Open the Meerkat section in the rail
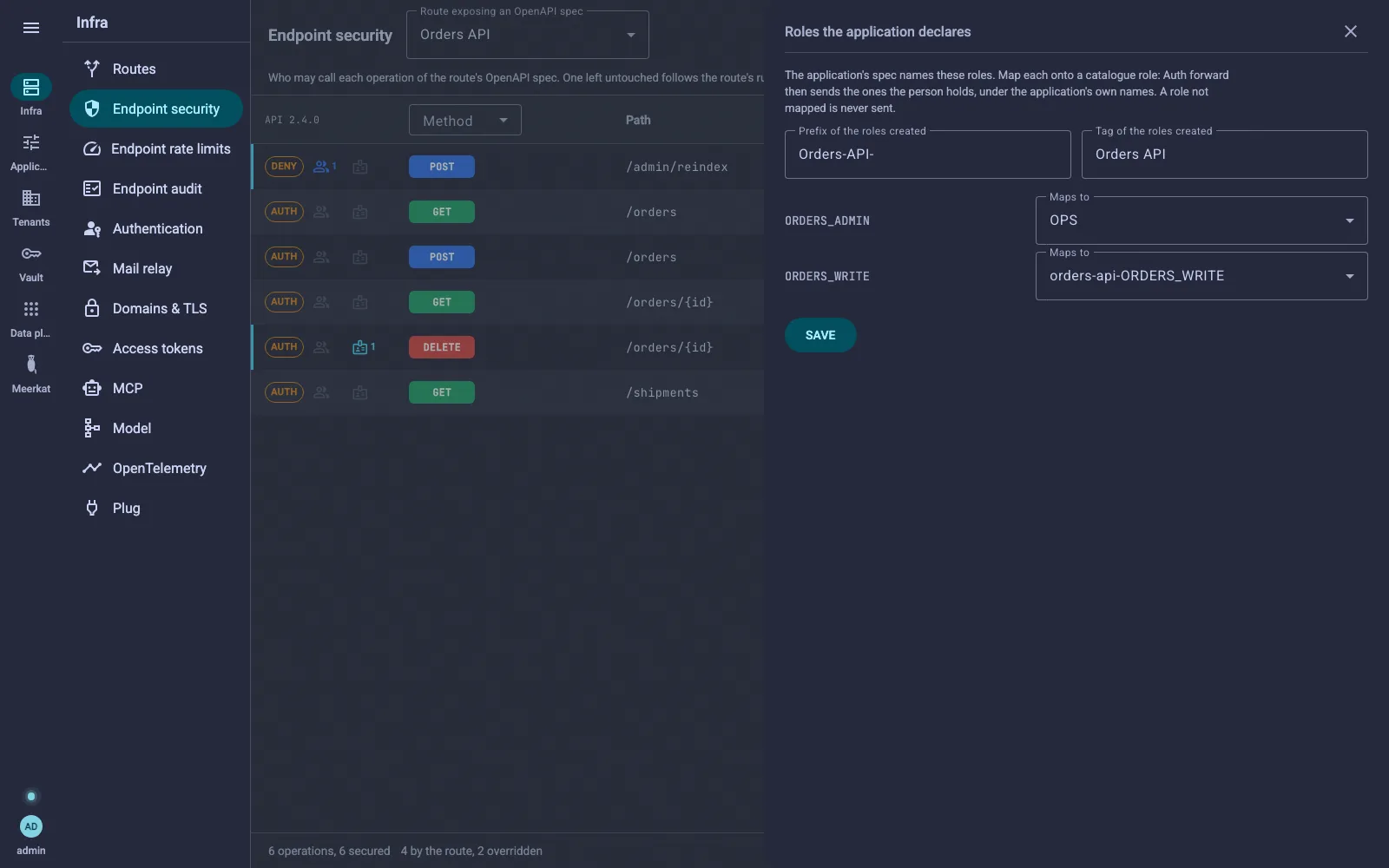This screenshot has width=1389, height=868. [x=31, y=373]
